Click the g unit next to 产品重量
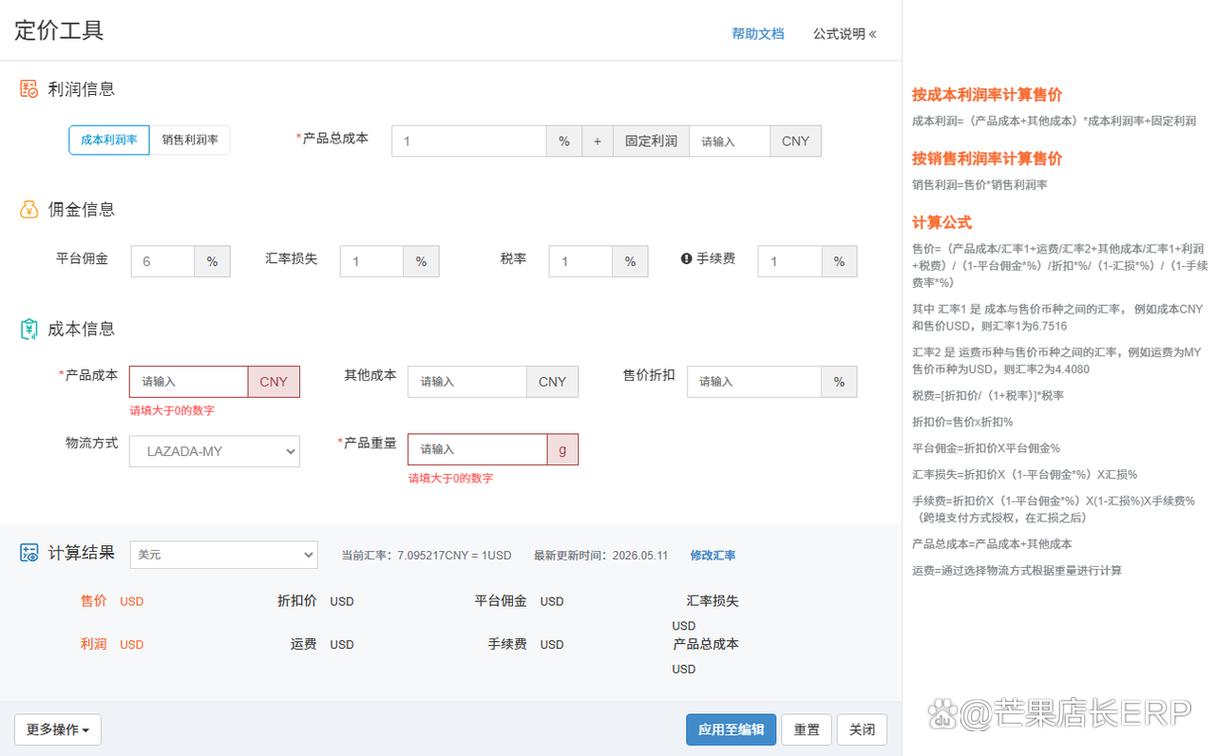Screen dimensions: 1216x756 point(562,449)
